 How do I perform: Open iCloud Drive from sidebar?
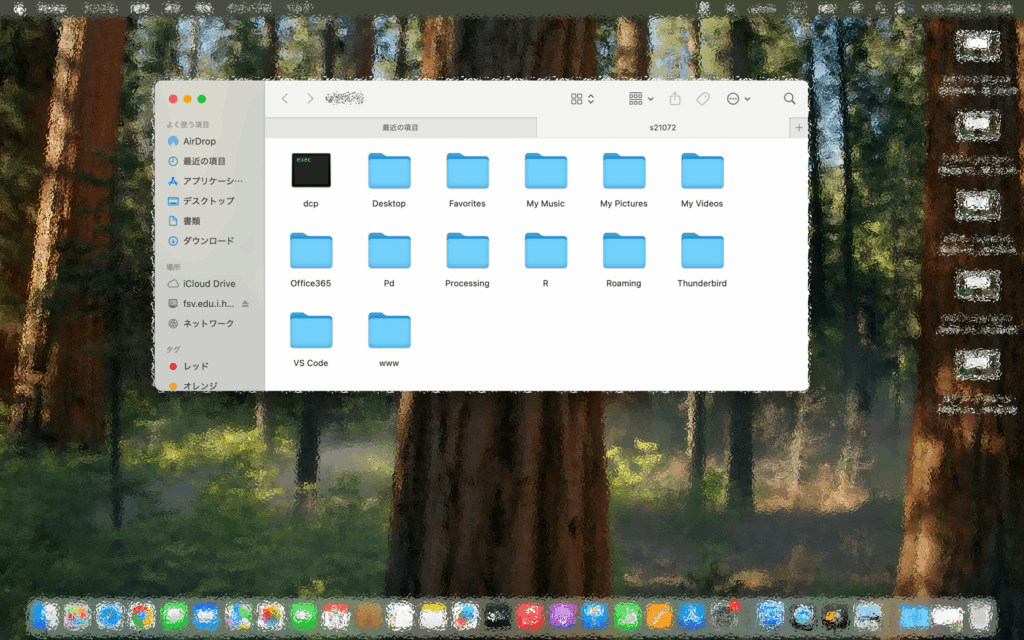click(209, 283)
